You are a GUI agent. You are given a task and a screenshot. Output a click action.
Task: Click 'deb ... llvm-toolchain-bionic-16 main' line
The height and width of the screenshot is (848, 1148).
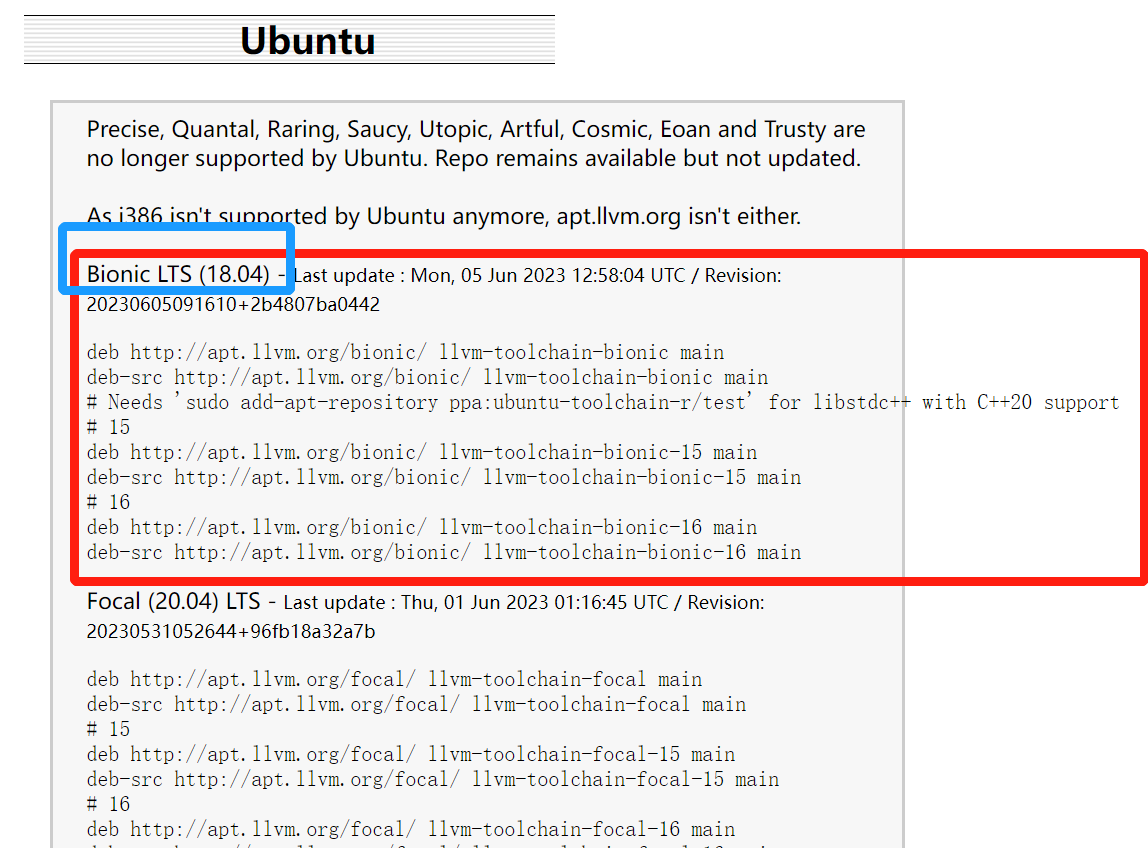click(x=422, y=527)
